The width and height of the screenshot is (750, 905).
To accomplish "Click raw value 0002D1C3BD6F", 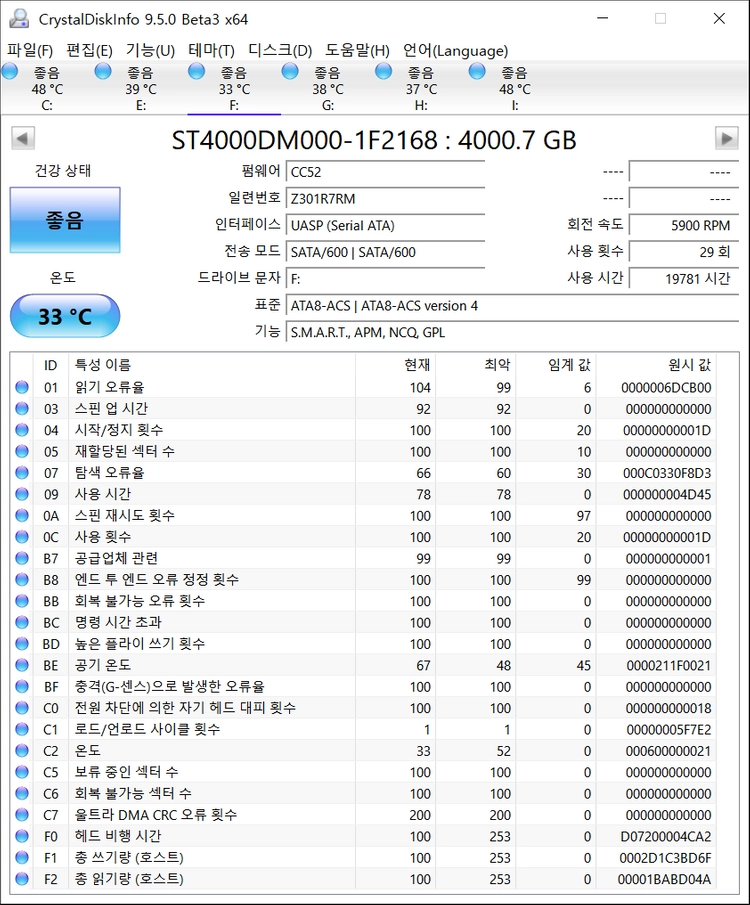I will [666, 857].
